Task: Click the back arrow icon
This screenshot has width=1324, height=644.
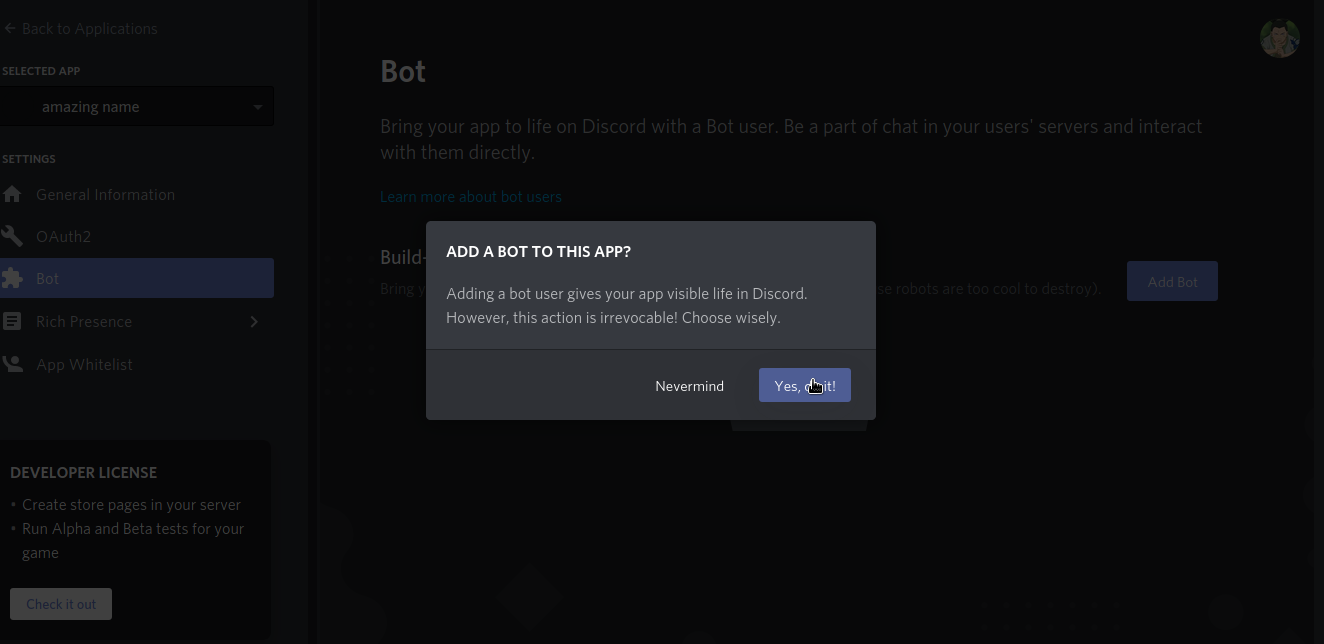Action: 9,29
